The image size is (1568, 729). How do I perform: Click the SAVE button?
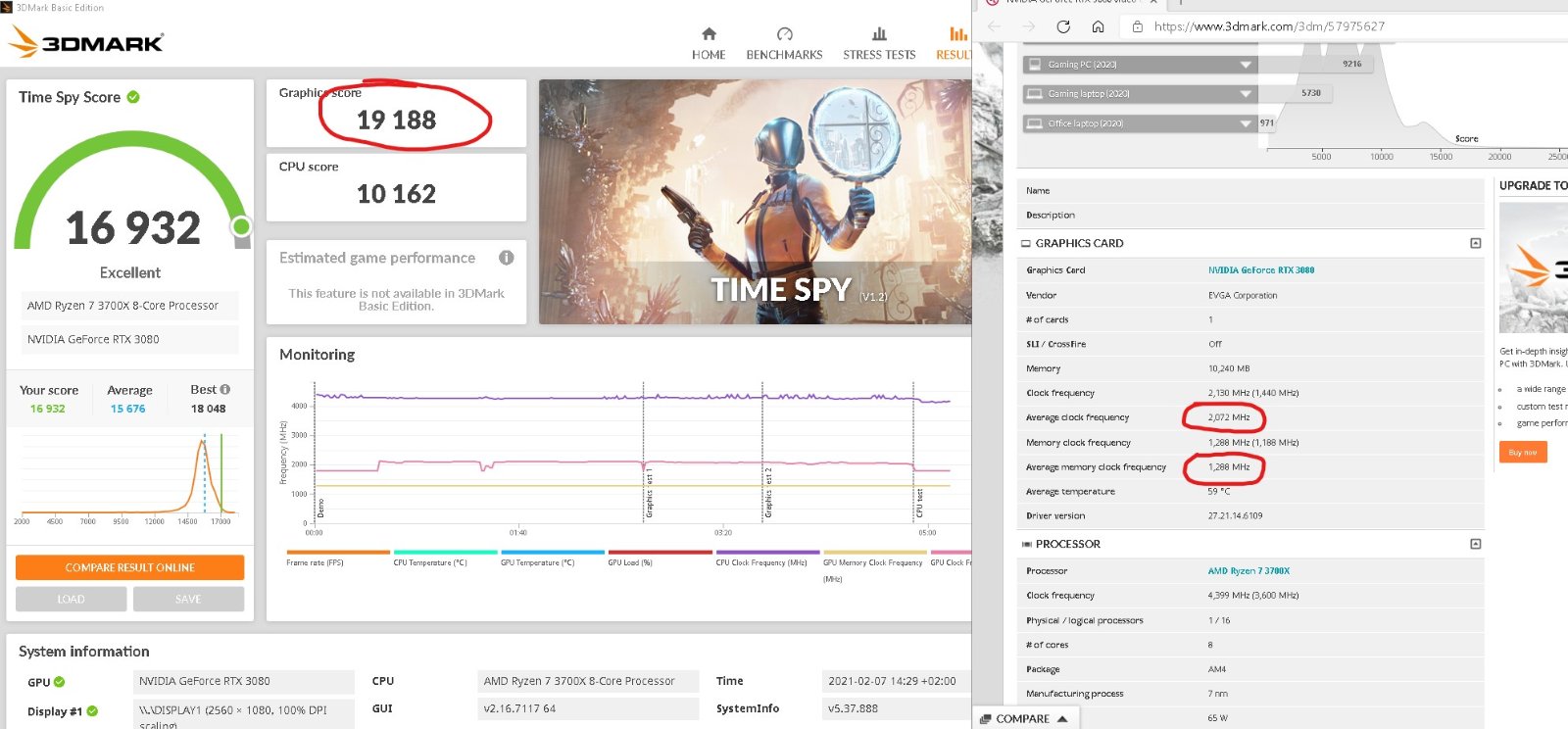188,599
